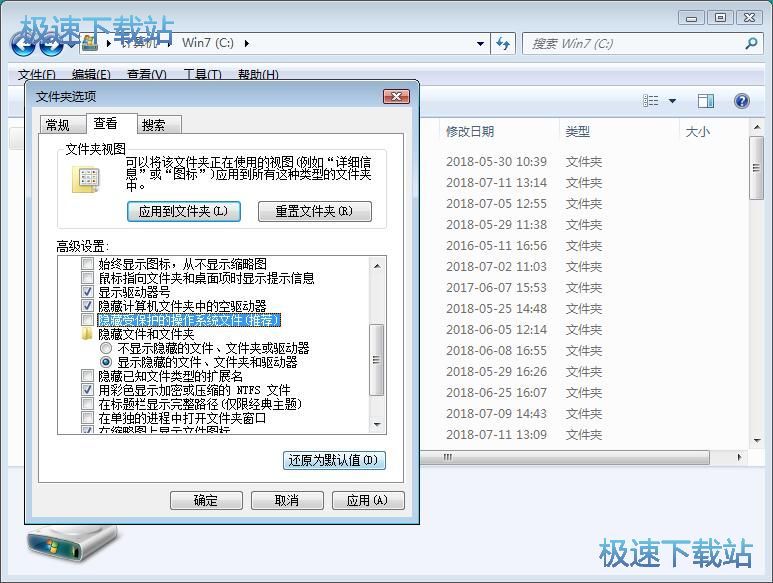Image resolution: width=773 pixels, height=583 pixels.
Task: Click the refresh icon beside address bar
Action: click(x=503, y=44)
